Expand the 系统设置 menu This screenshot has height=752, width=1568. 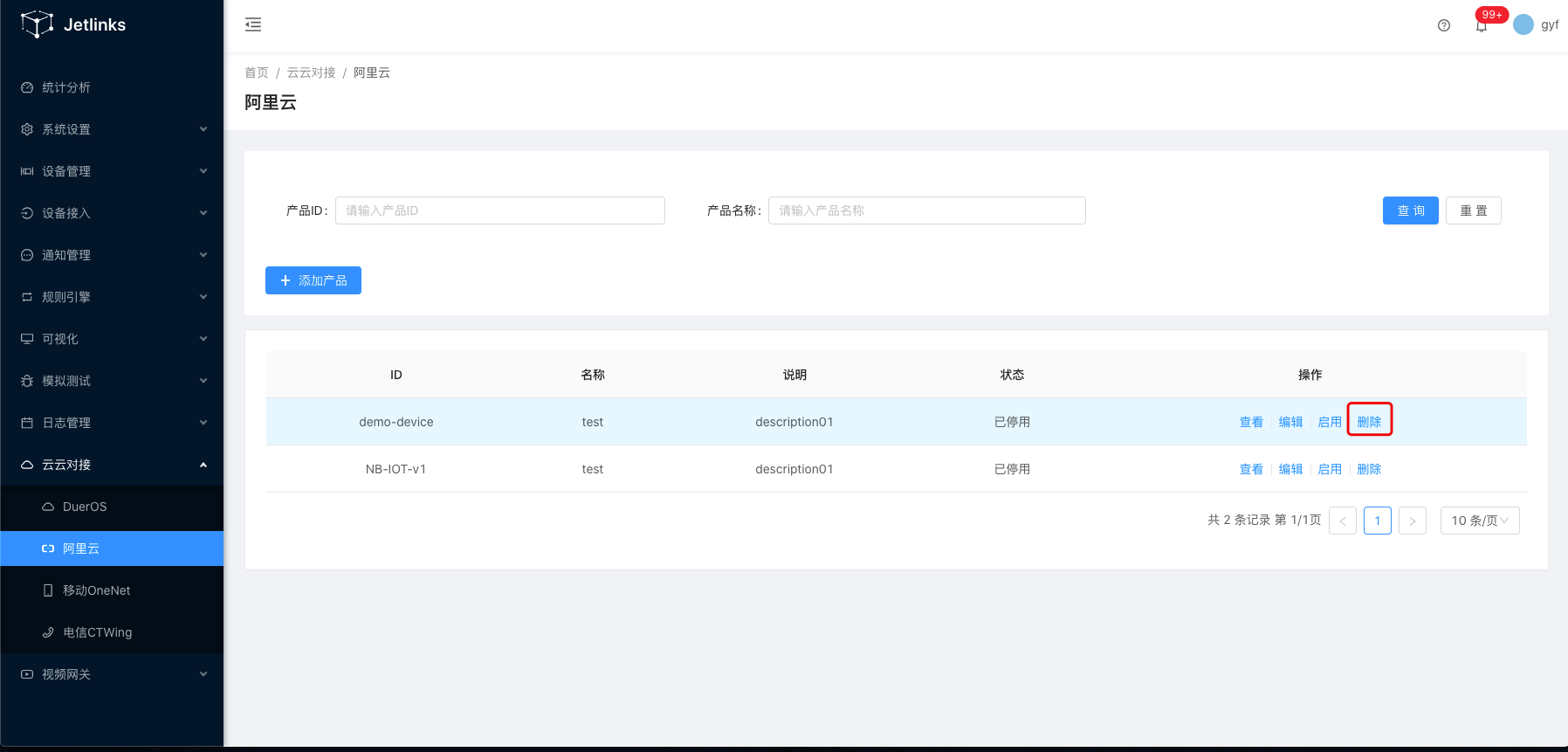(x=112, y=129)
